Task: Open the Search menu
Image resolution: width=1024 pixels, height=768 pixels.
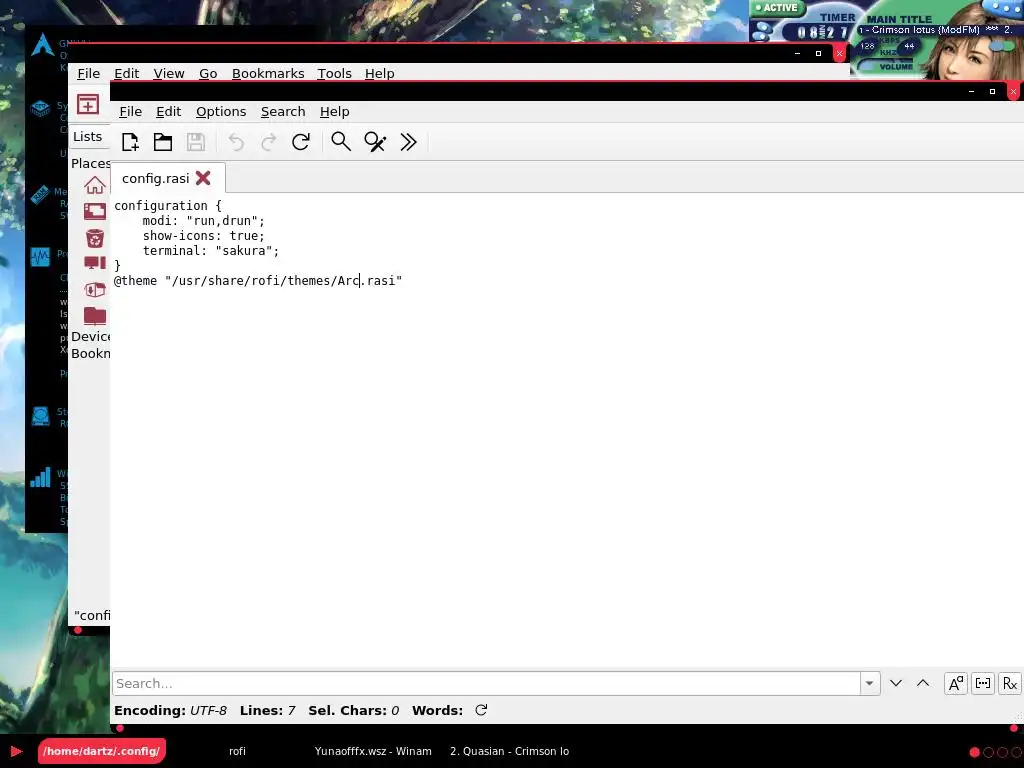Action: 283,112
